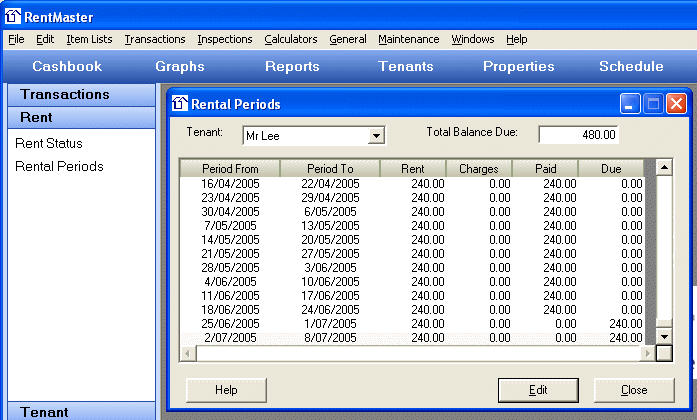
Task: Expand the Tenant sidebar section
Action: [x=79, y=411]
